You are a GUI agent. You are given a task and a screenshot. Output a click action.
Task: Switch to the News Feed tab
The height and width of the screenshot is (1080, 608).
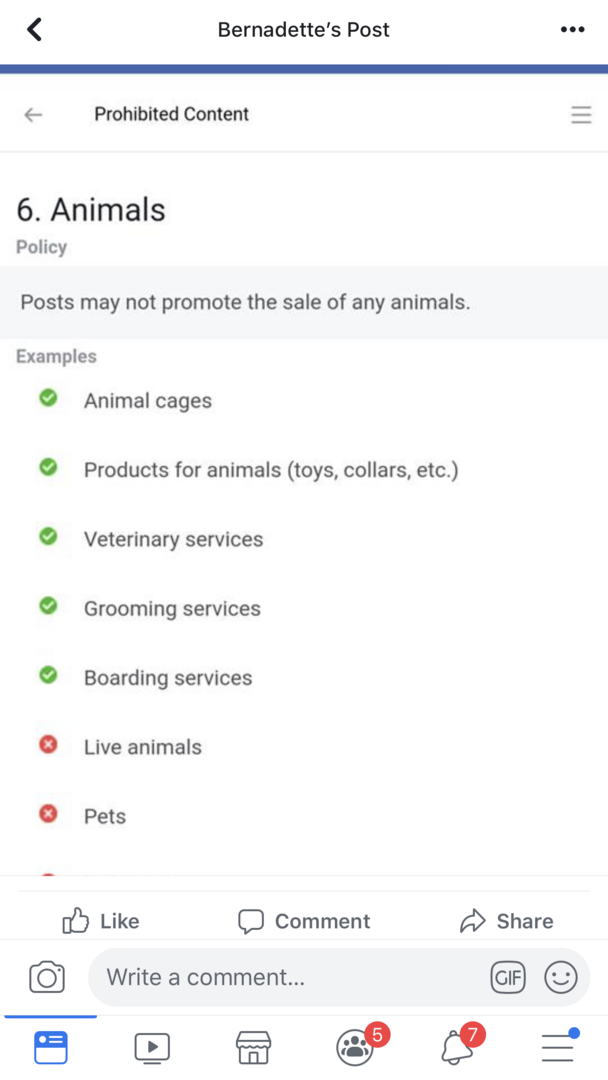51,1046
